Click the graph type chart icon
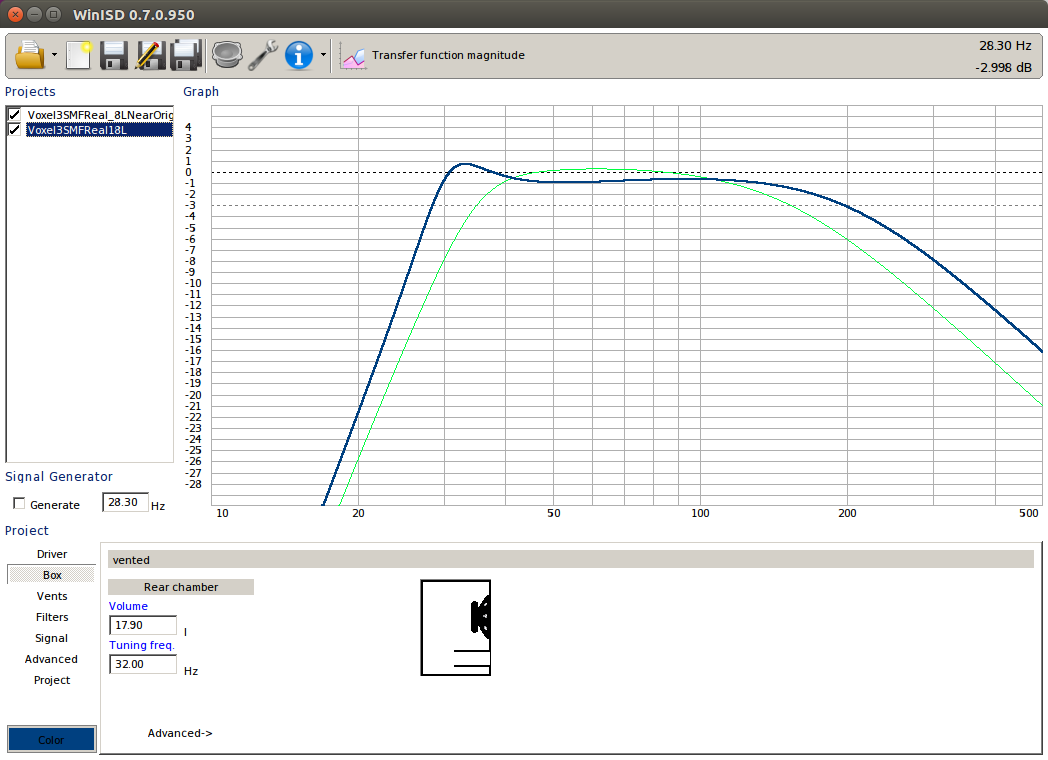 (x=353, y=55)
